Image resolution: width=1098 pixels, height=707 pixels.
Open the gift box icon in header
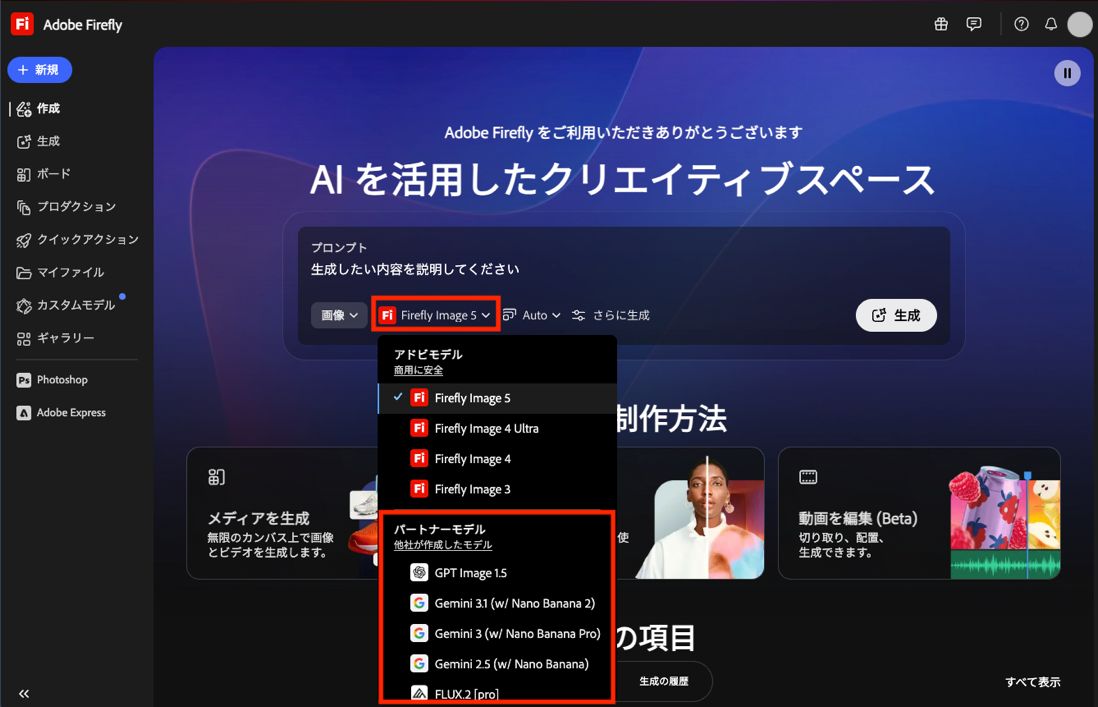tap(941, 24)
